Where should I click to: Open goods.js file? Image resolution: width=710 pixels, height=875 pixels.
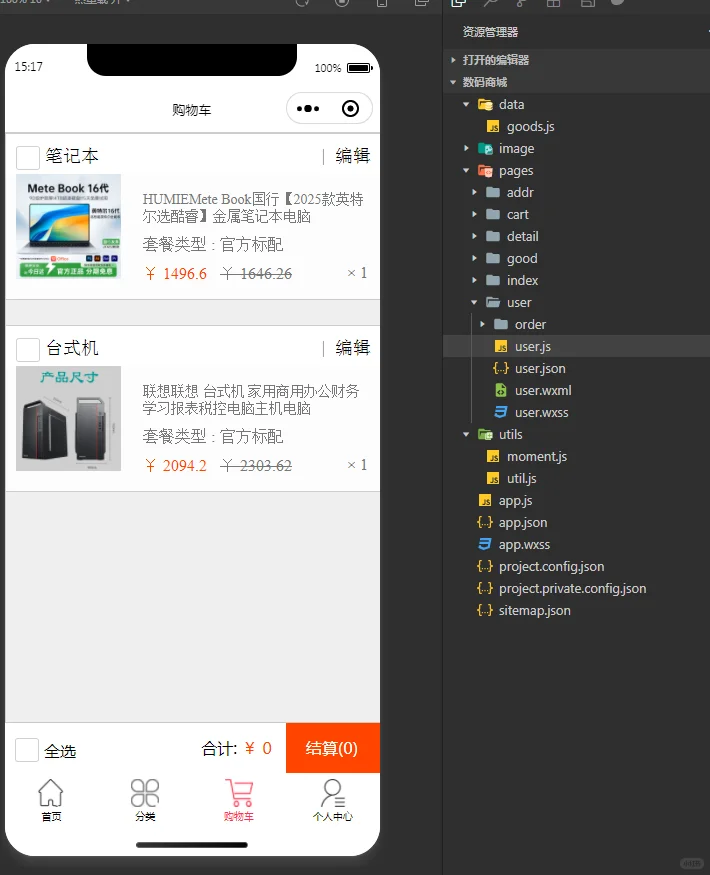530,127
